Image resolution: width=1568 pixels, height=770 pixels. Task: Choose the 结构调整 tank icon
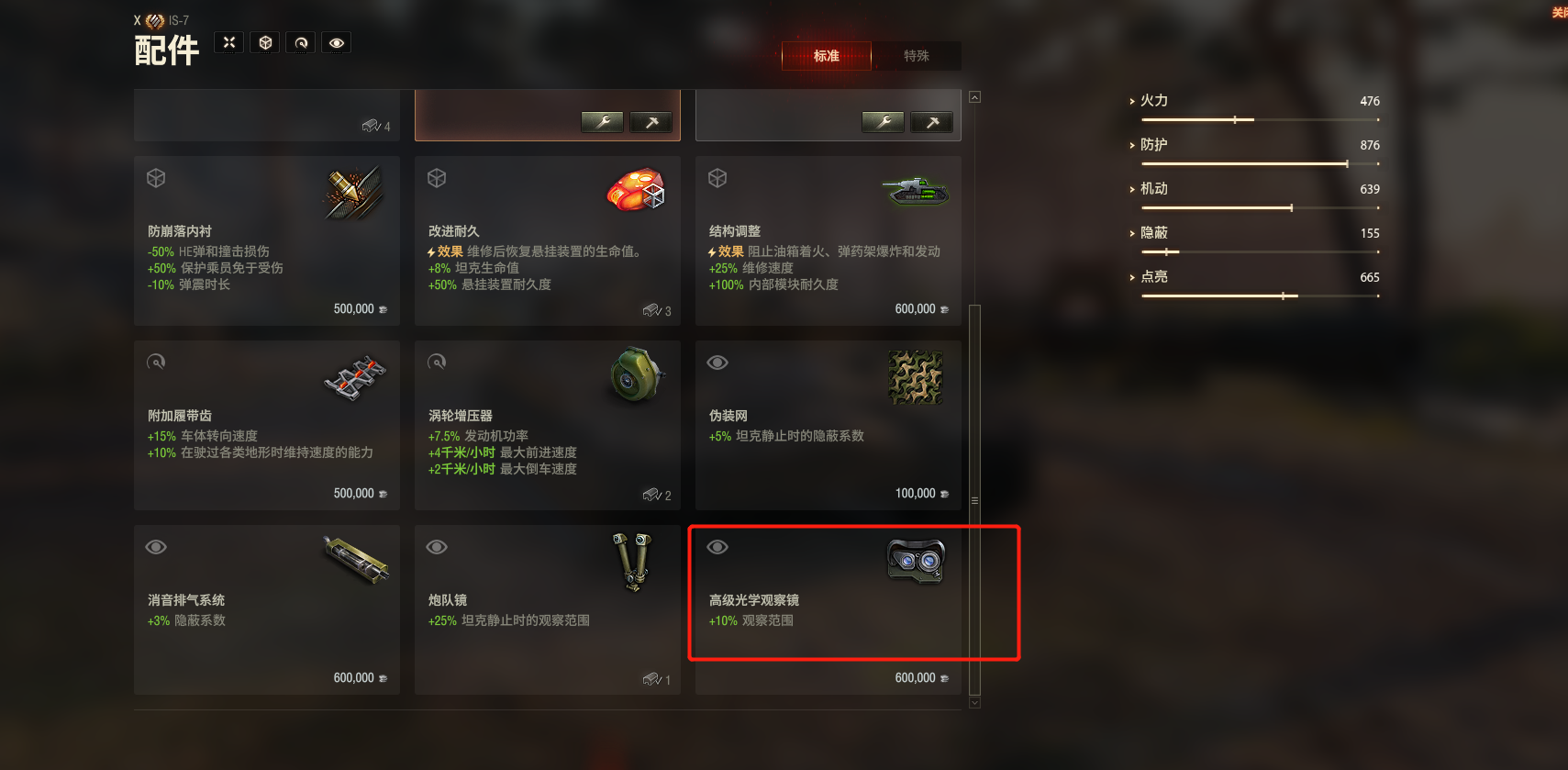[x=916, y=191]
